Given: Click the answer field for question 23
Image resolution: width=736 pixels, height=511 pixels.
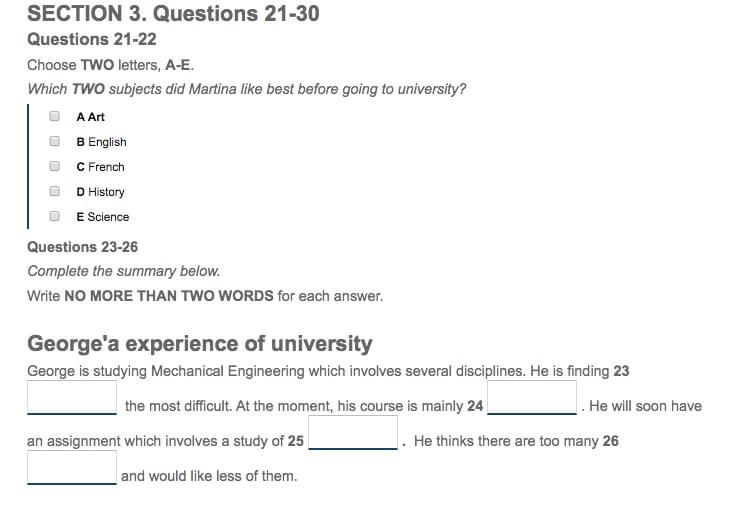Looking at the screenshot, I should click(x=72, y=397).
